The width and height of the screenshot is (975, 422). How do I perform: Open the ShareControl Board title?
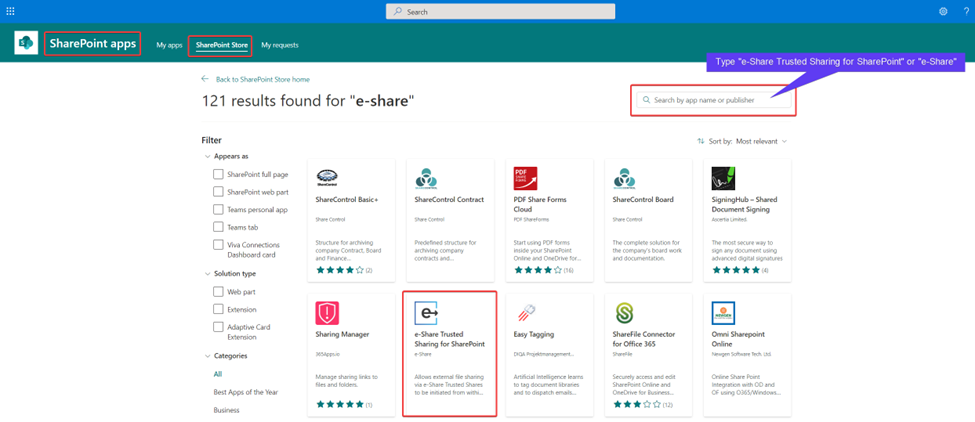(x=643, y=200)
